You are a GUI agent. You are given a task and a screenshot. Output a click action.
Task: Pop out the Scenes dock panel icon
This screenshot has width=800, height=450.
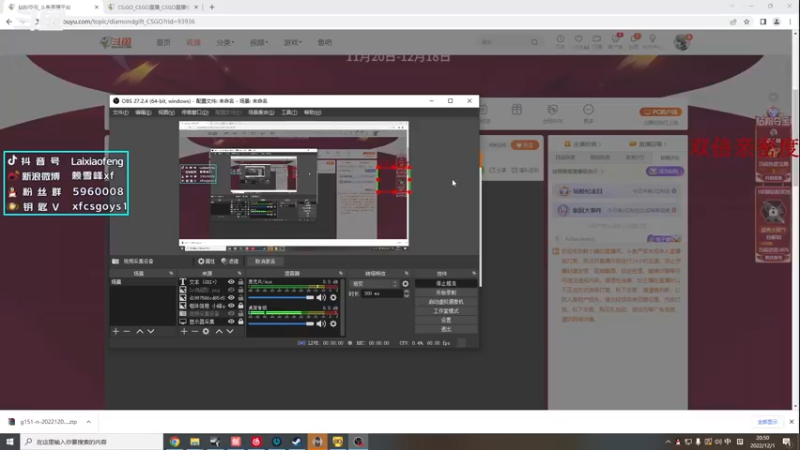pos(171,273)
